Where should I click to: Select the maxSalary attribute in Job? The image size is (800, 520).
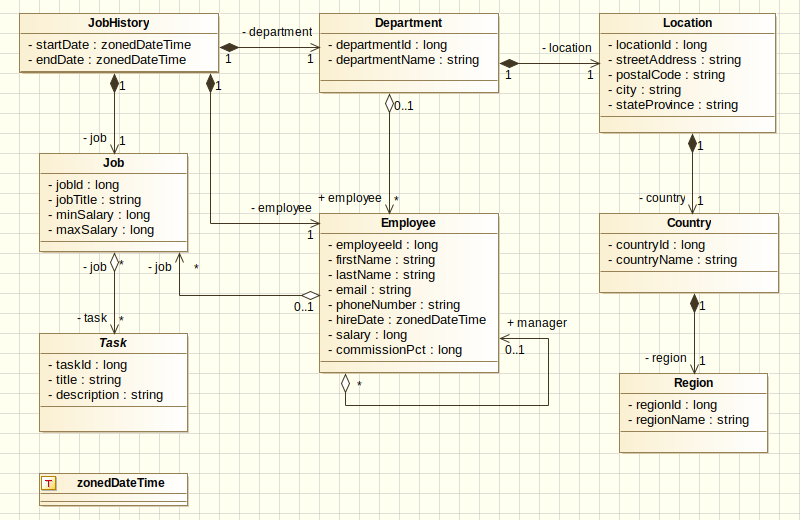pos(105,230)
